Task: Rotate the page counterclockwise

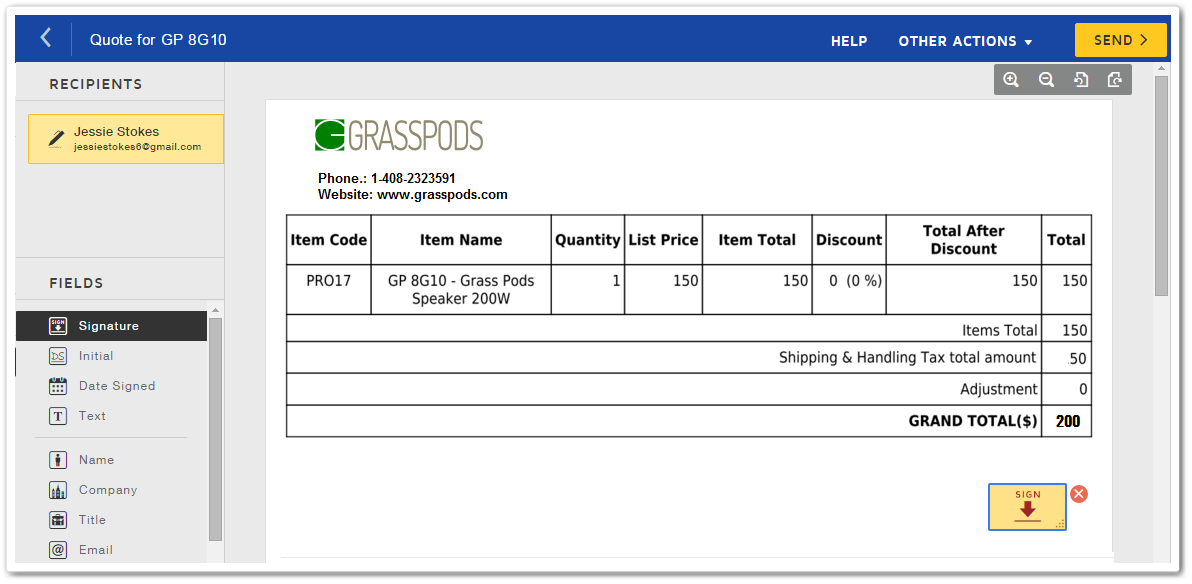Action: tap(1081, 80)
